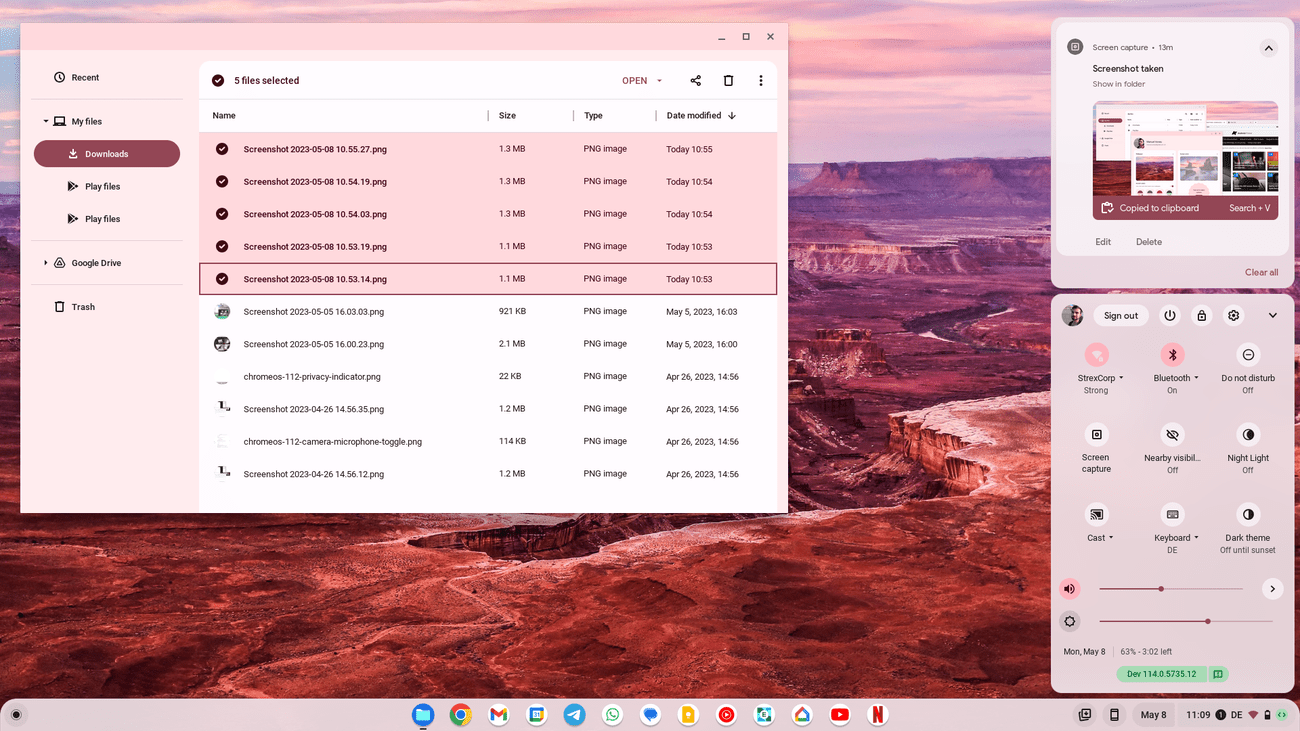This screenshot has width=1300, height=731.
Task: Enable Do not disturb
Action: pyautogui.click(x=1248, y=355)
